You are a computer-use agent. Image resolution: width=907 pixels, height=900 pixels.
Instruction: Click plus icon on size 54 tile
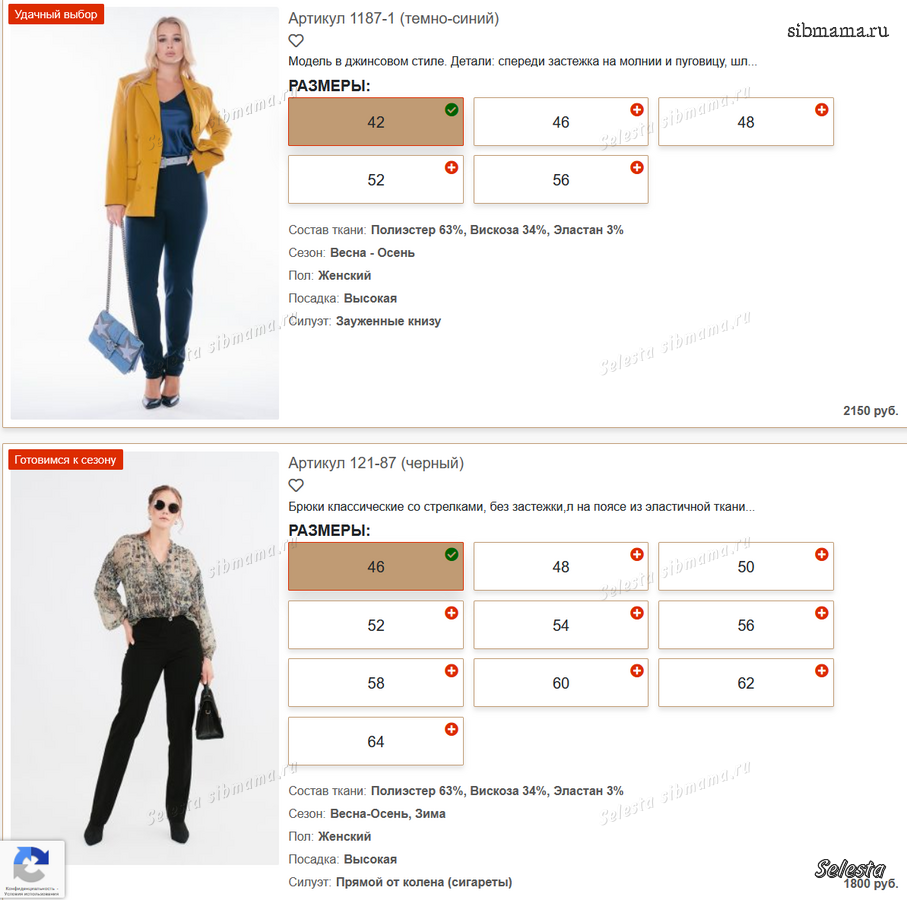point(637,613)
